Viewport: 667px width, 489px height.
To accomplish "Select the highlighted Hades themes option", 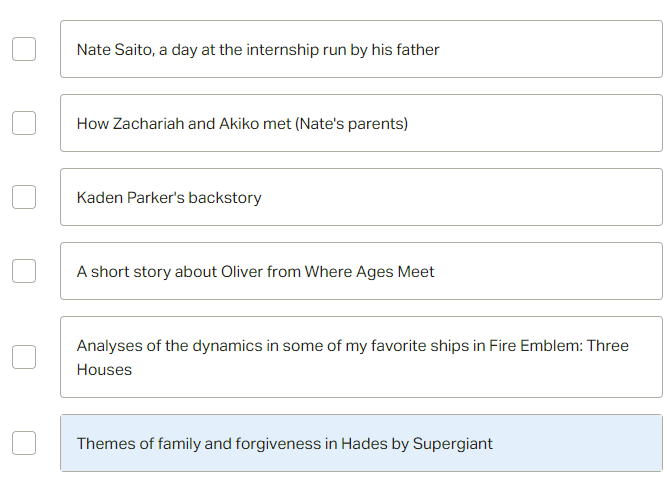I will coord(361,443).
